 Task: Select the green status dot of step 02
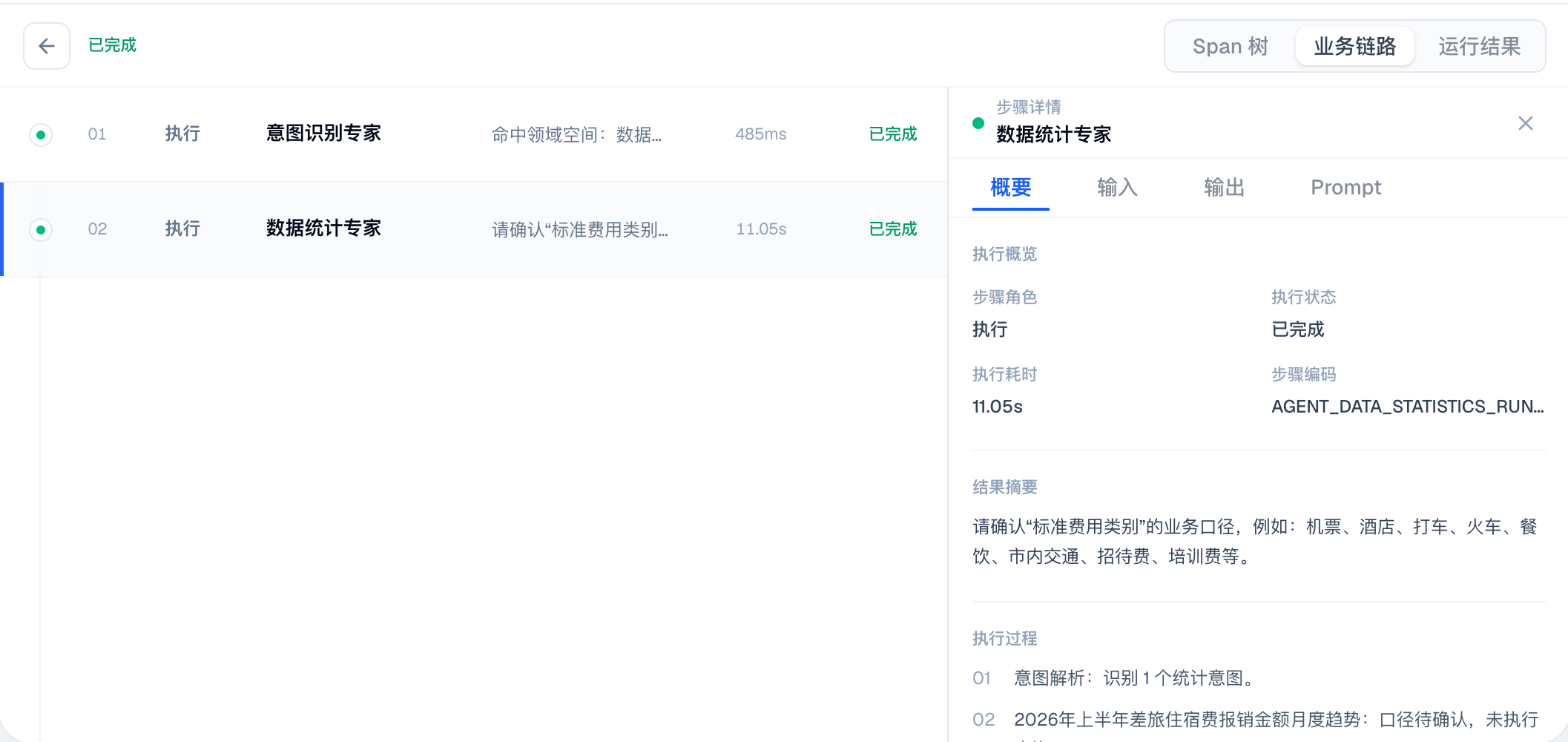coord(41,229)
